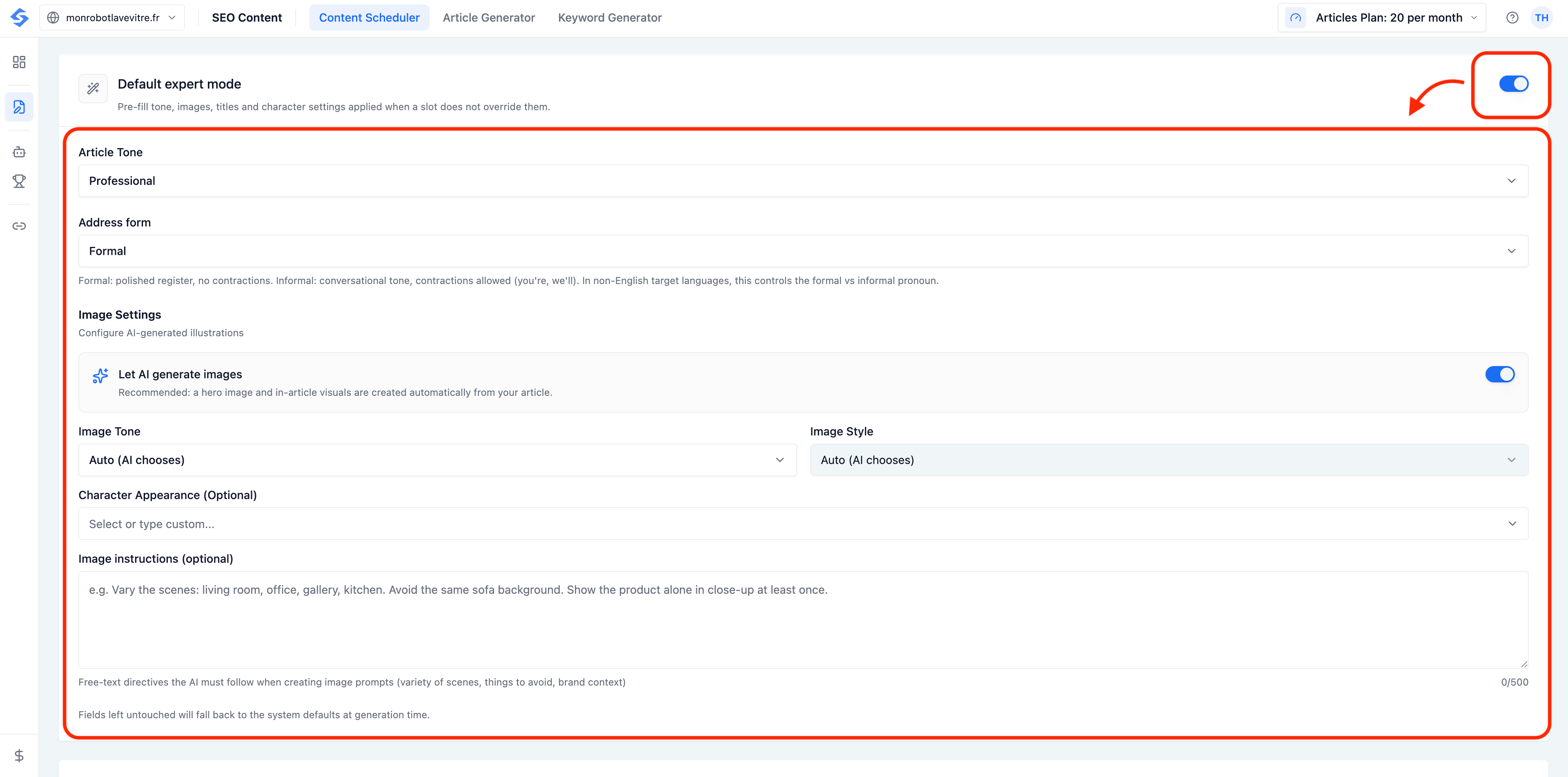Click the textarea resize handle corner
1568x777 pixels.
1523,664
